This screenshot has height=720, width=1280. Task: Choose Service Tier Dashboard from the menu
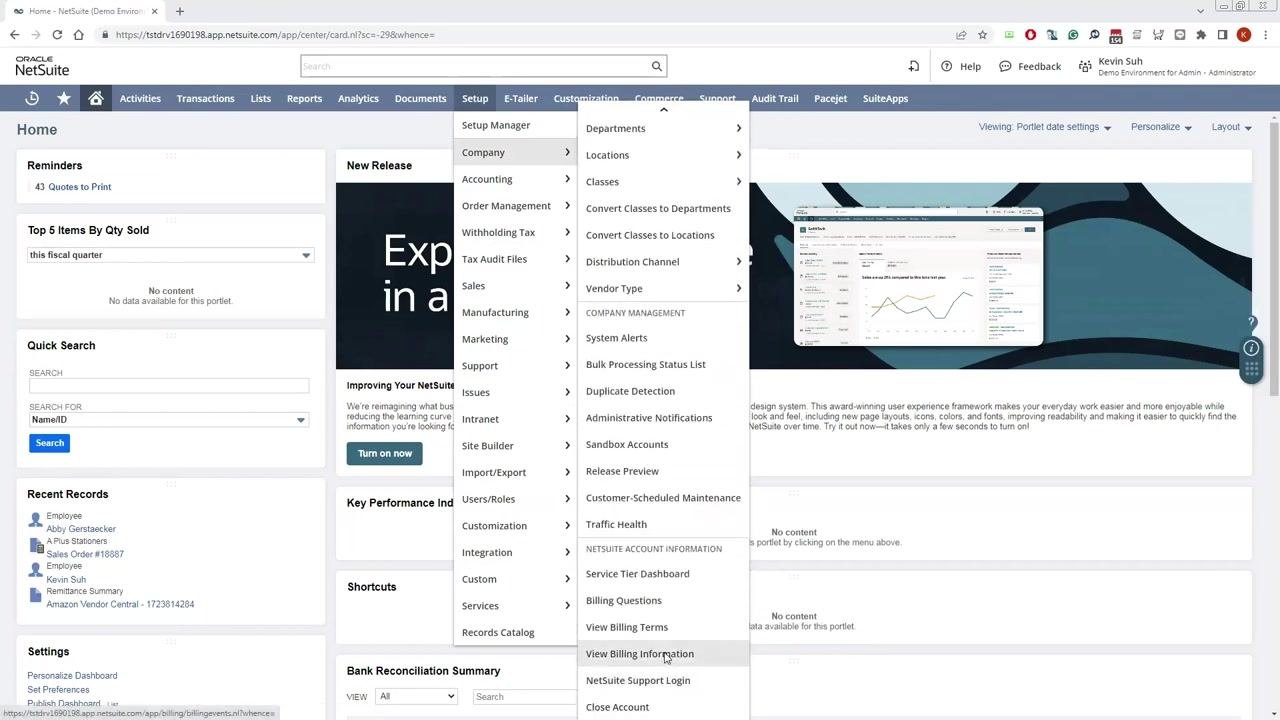tap(663, 574)
